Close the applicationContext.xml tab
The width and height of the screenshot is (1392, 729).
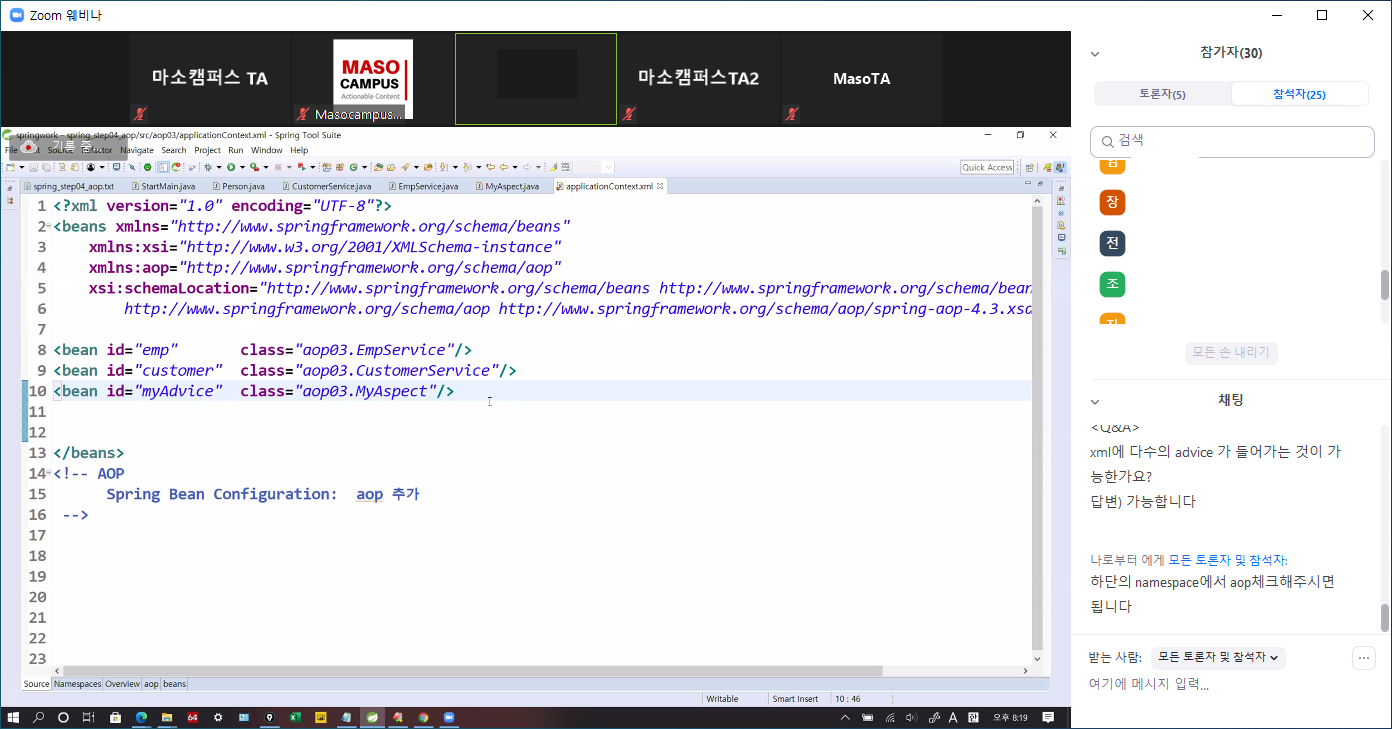point(660,186)
